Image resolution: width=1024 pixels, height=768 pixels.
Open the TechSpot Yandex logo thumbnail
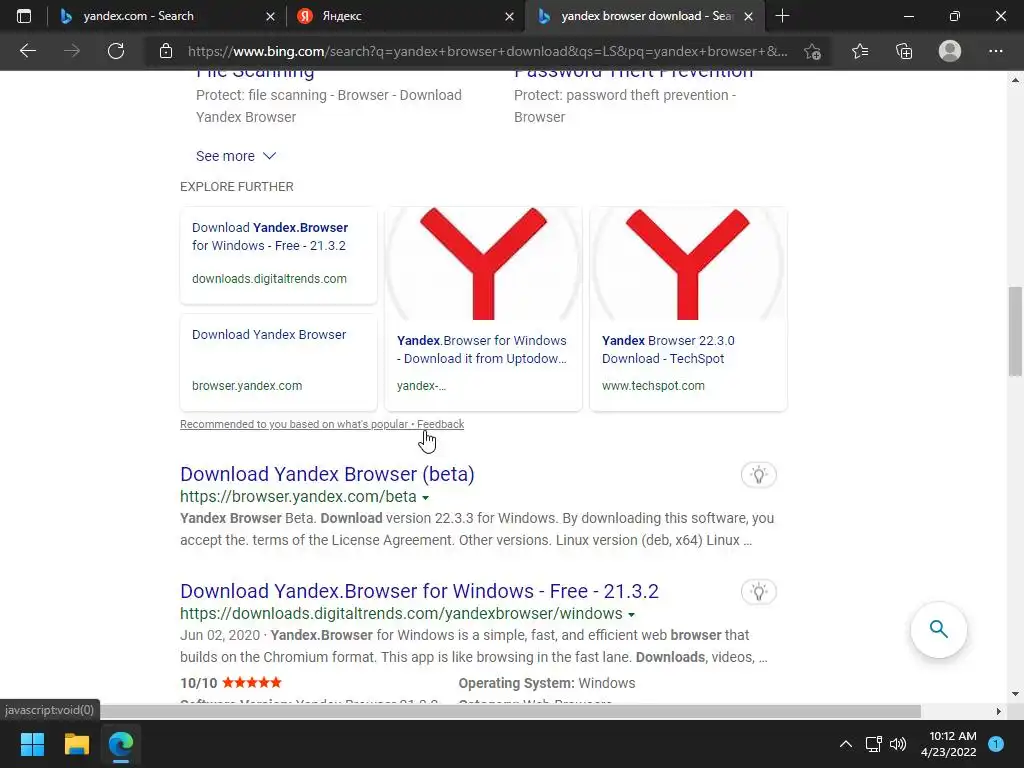(688, 264)
